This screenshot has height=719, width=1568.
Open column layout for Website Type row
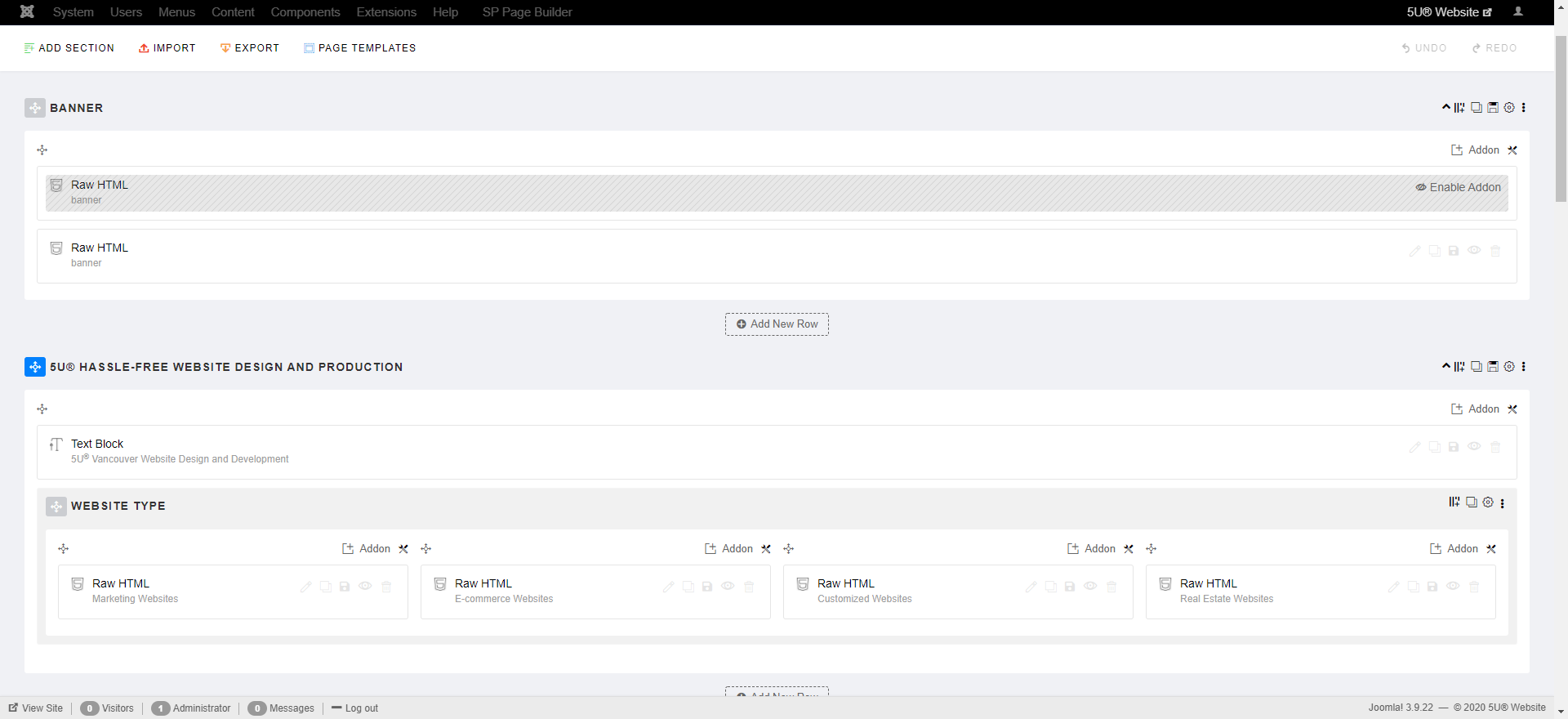(x=1454, y=502)
